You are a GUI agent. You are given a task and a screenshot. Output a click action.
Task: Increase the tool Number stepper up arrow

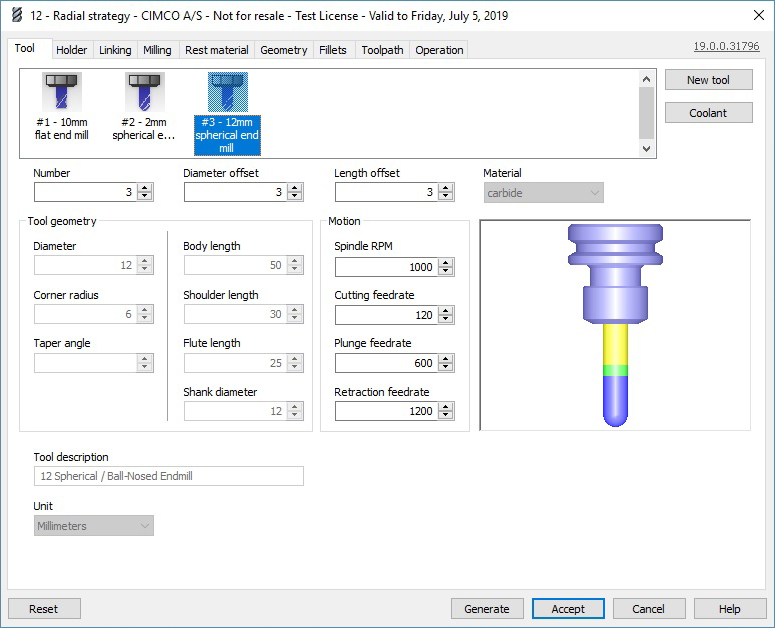point(145,188)
